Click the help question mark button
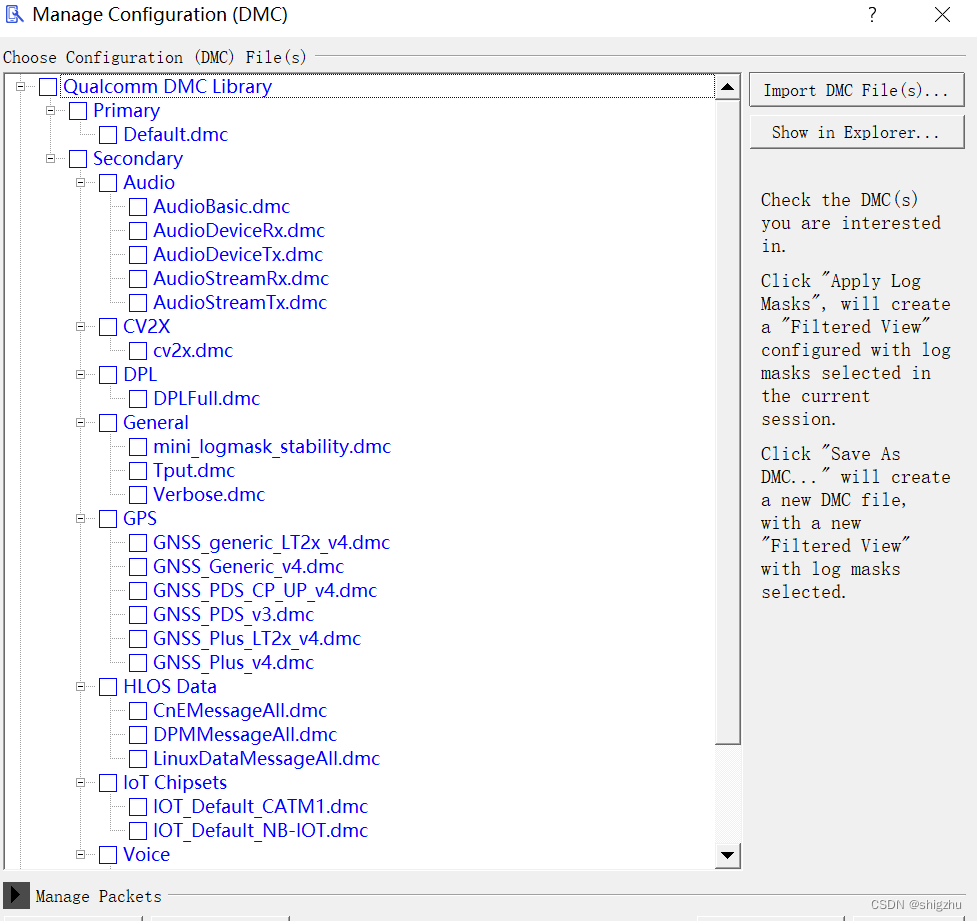Viewport: 977px width, 921px height. pos(872,14)
